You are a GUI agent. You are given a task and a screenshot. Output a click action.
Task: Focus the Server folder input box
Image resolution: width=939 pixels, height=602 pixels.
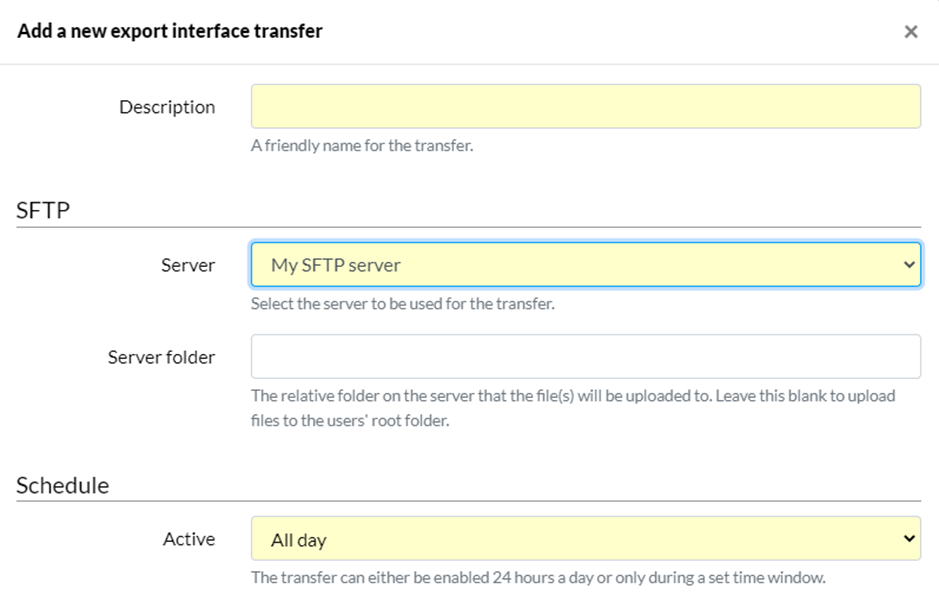pyautogui.click(x=586, y=356)
